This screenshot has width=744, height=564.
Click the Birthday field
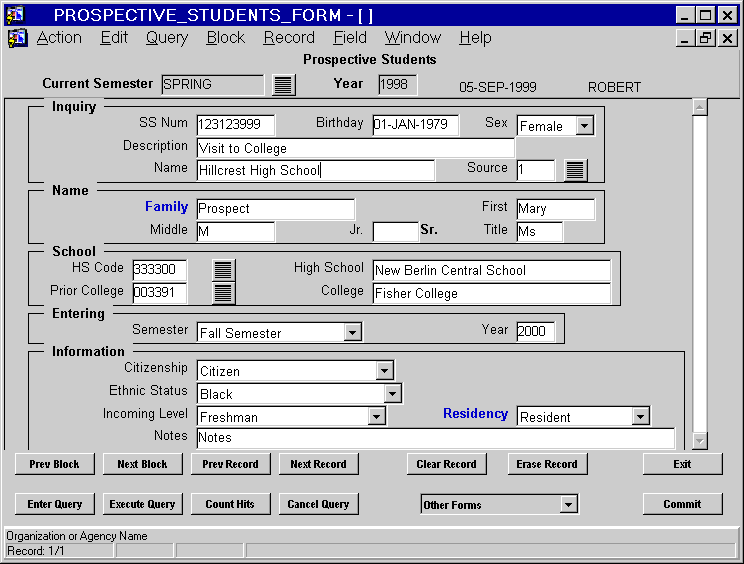coord(416,125)
